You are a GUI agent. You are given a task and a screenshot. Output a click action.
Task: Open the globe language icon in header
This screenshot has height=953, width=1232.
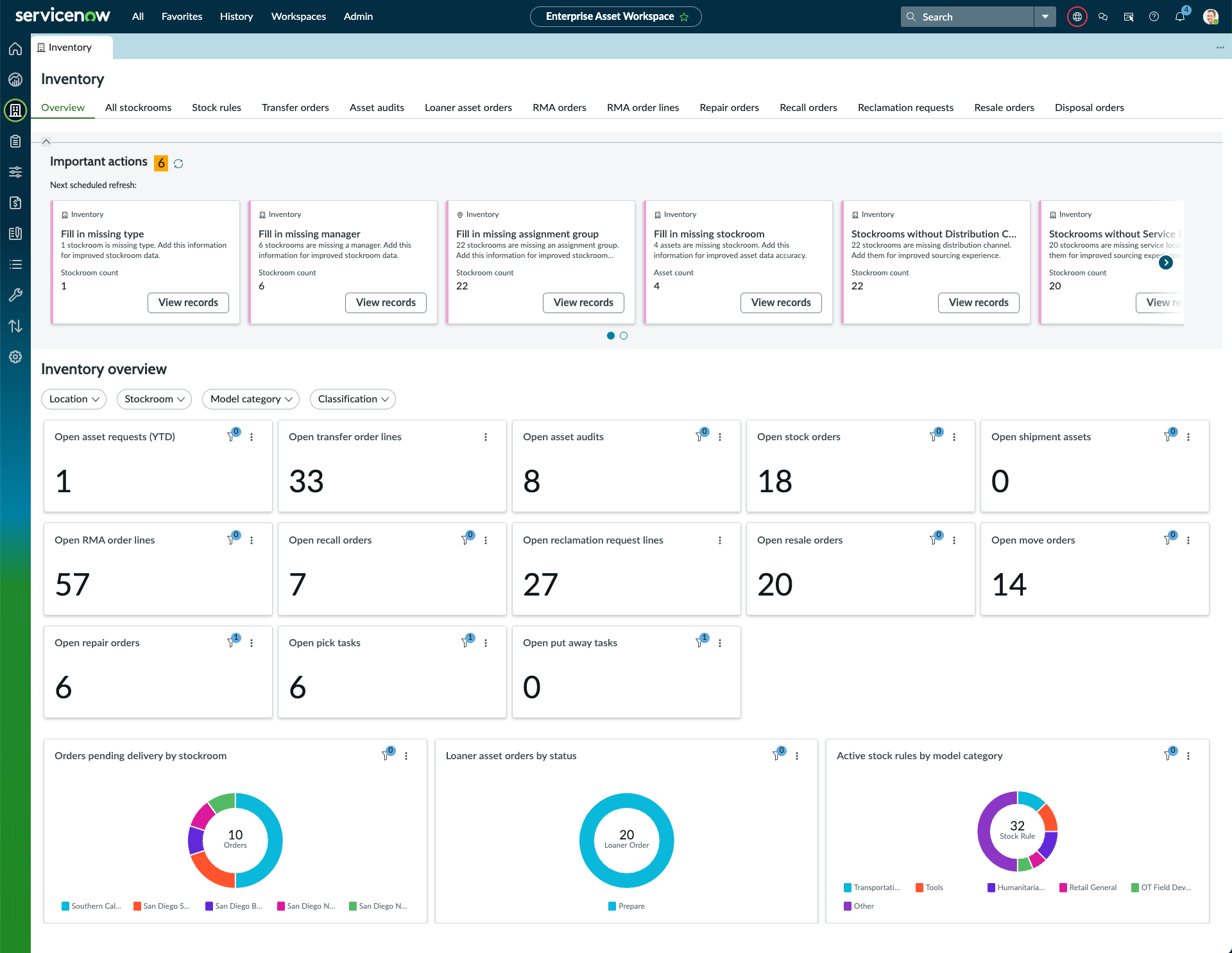click(1077, 17)
